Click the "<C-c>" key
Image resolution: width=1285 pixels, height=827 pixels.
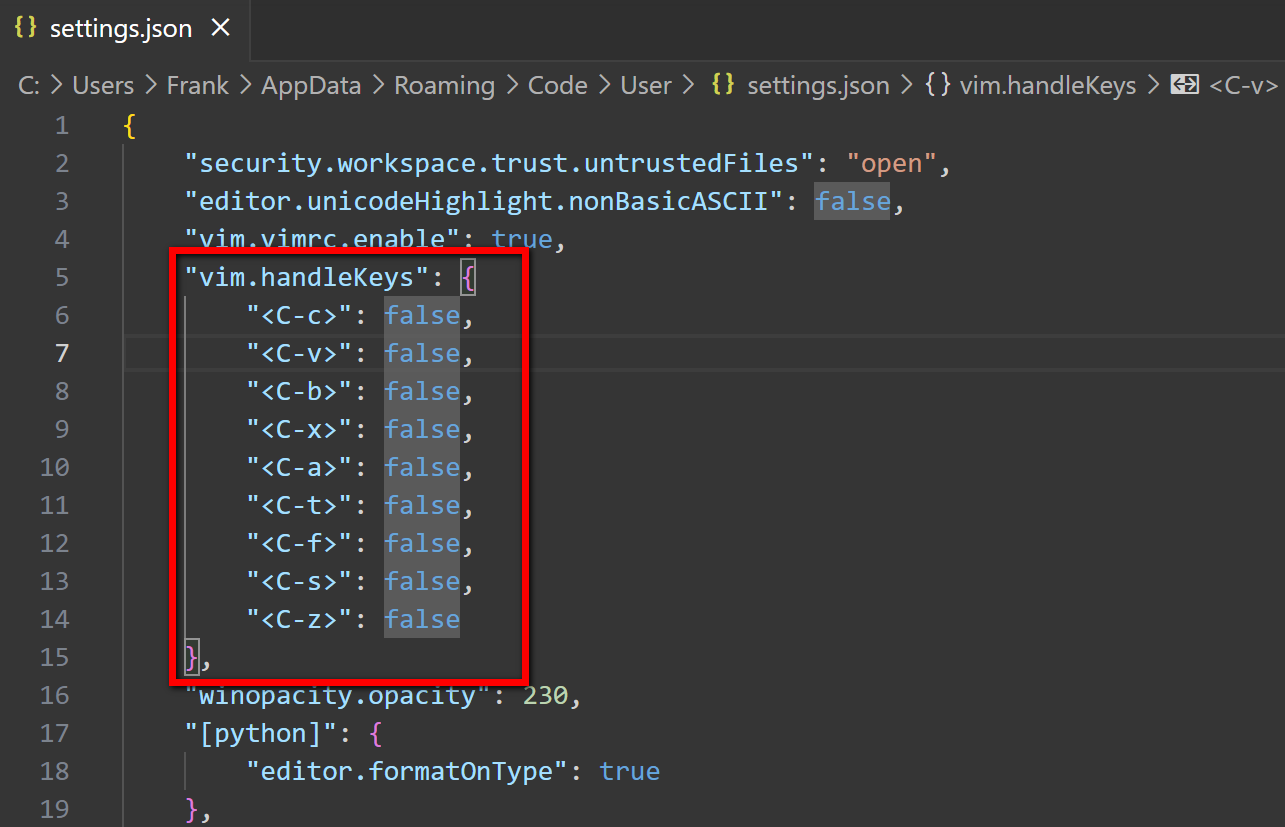pos(300,315)
